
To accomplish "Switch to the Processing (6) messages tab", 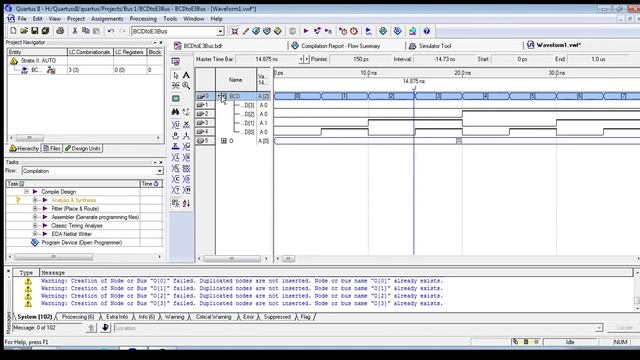I will click(78, 317).
